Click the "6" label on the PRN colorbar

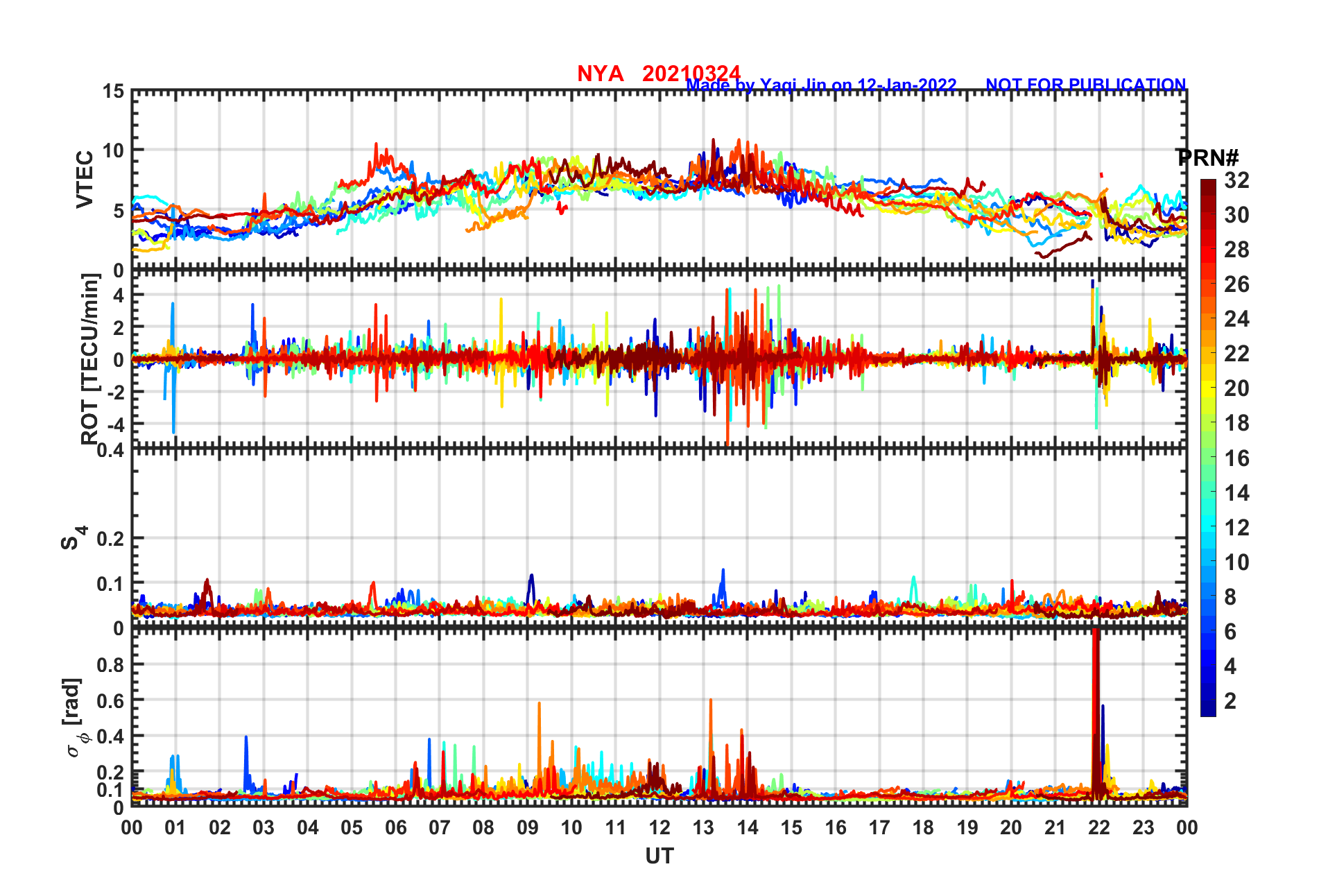1230,632
